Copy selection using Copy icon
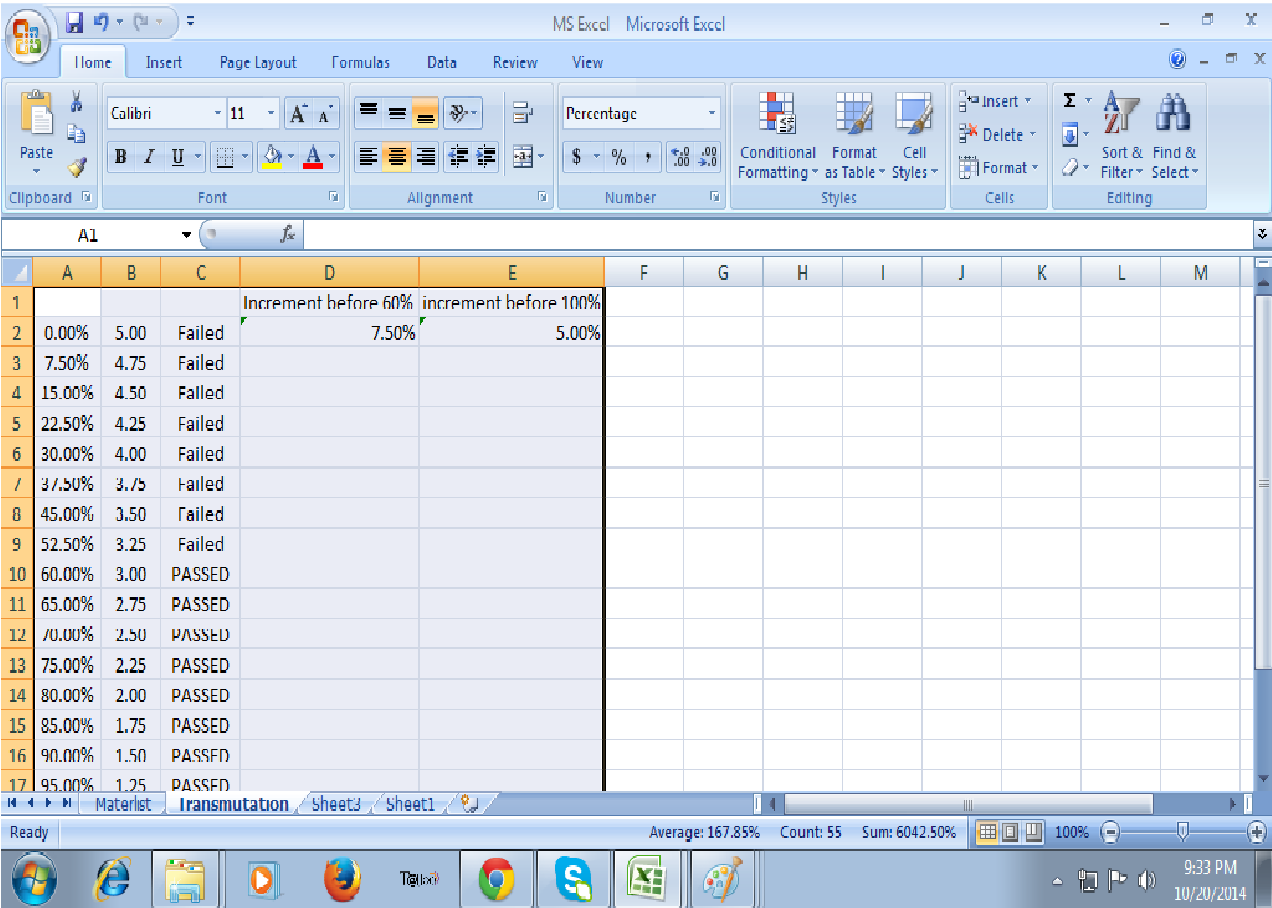The image size is (1272, 908). pyautogui.click(x=76, y=134)
